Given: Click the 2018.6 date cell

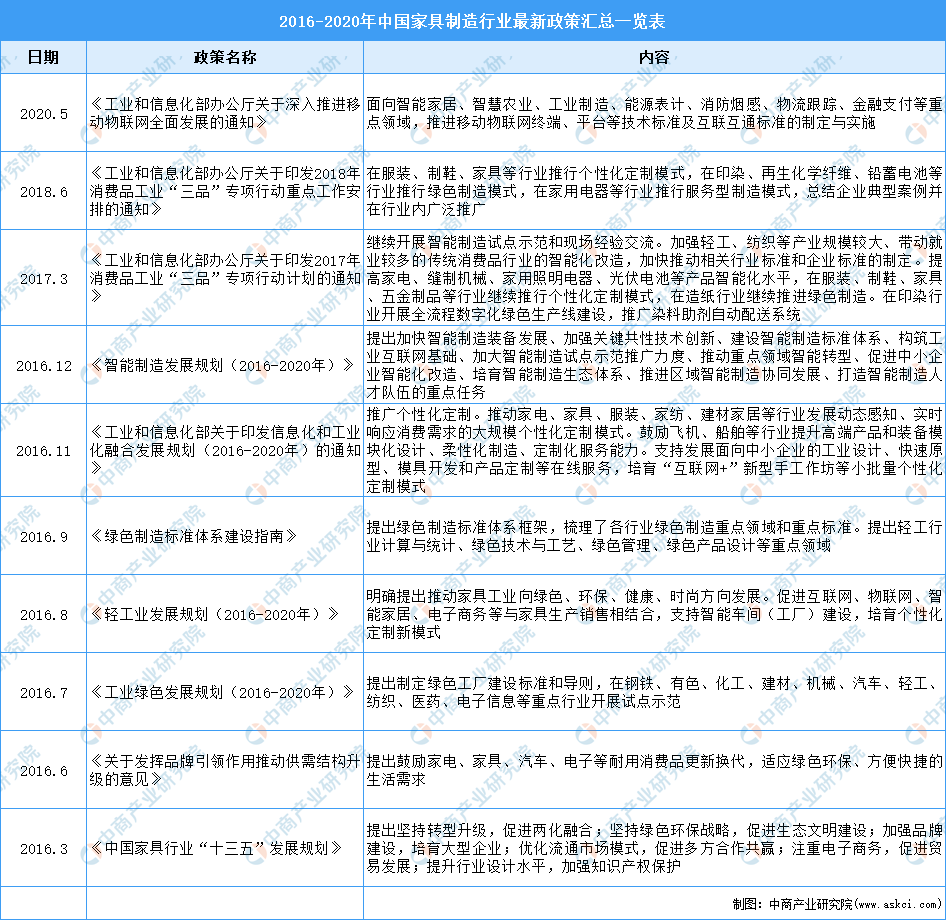Looking at the screenshot, I should (x=43, y=192).
